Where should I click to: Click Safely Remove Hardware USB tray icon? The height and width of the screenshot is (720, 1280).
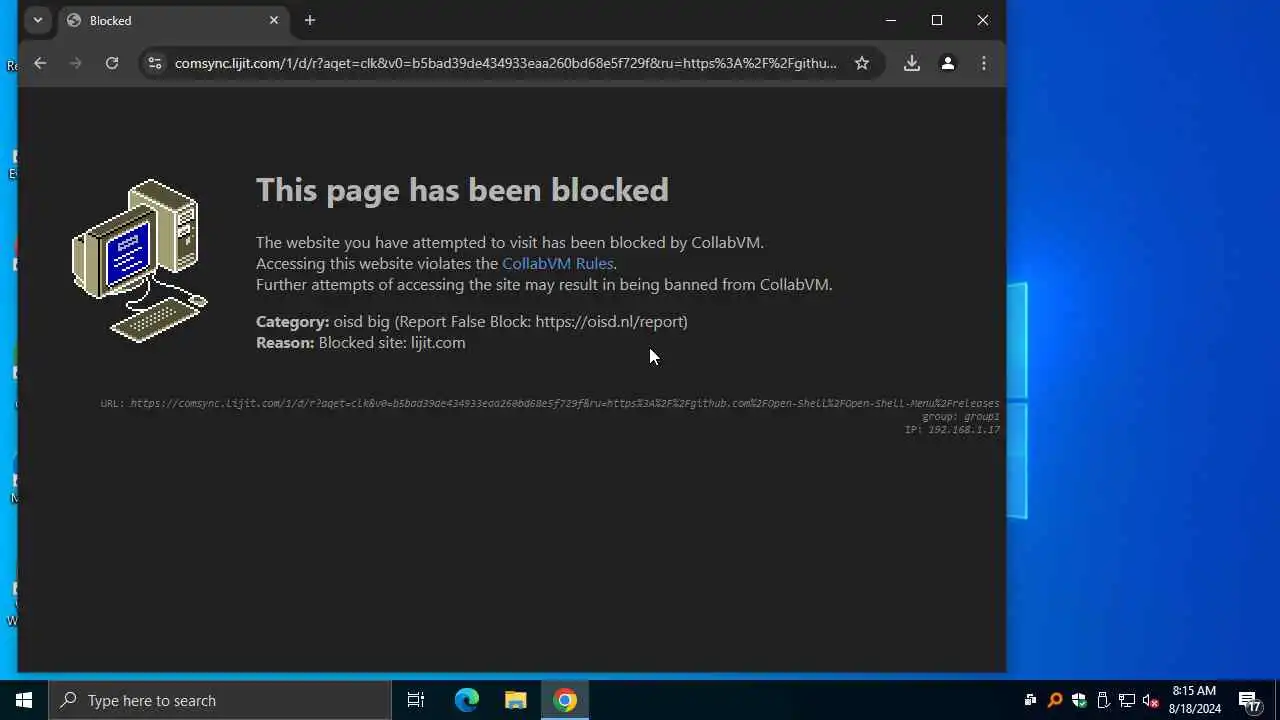1102,700
